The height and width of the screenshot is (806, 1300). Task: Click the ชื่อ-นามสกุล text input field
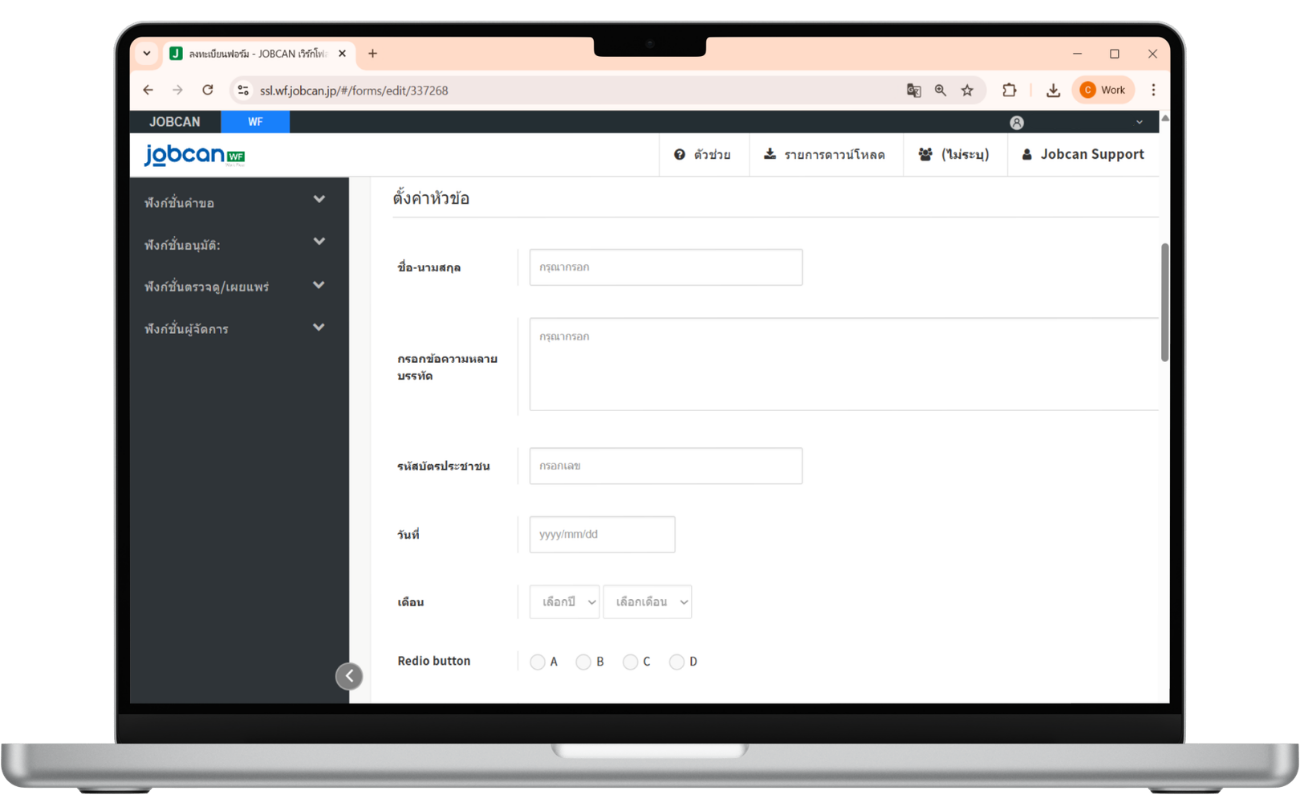pos(665,268)
